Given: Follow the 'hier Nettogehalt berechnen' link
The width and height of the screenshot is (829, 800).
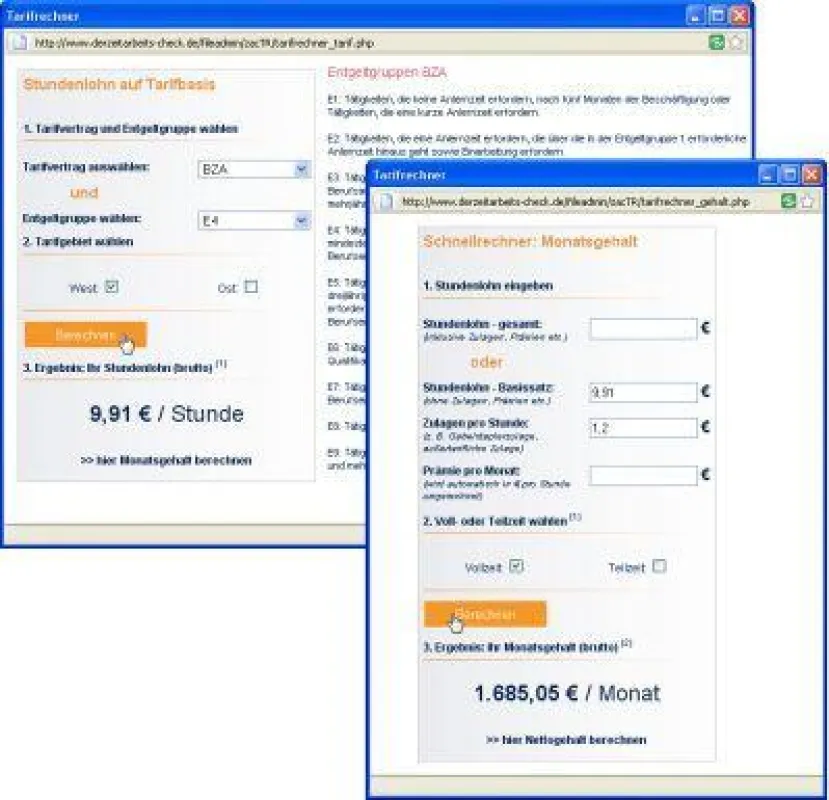Looking at the screenshot, I should (x=566, y=740).
